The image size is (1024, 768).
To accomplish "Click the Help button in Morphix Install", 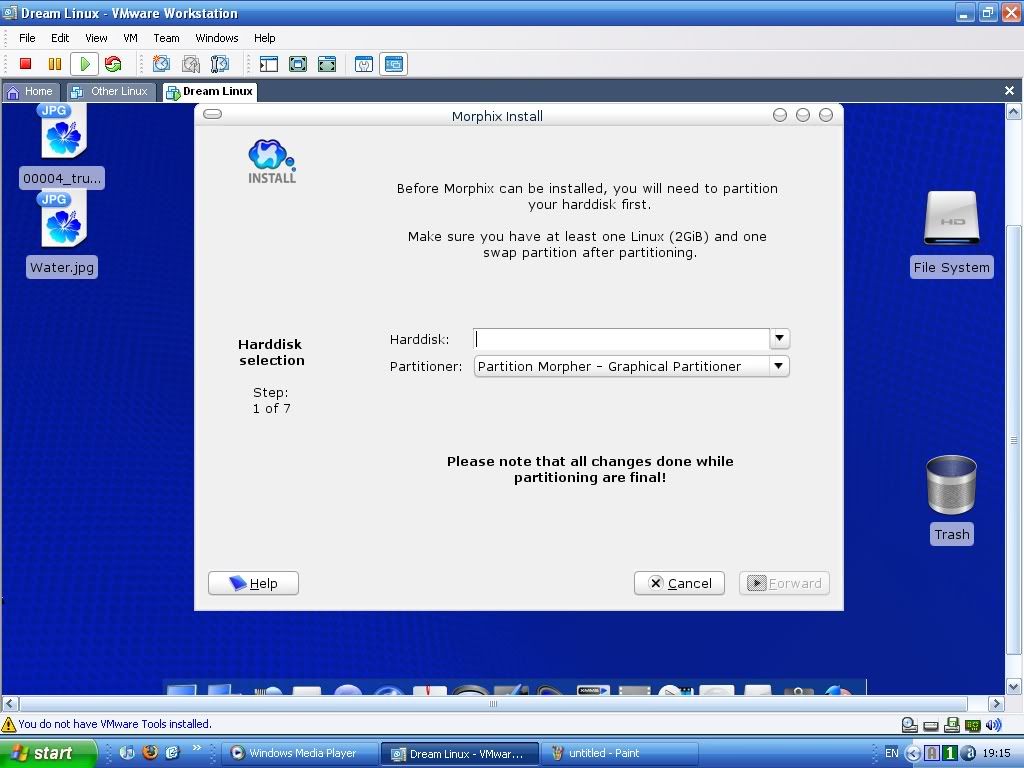I will pyautogui.click(x=253, y=583).
